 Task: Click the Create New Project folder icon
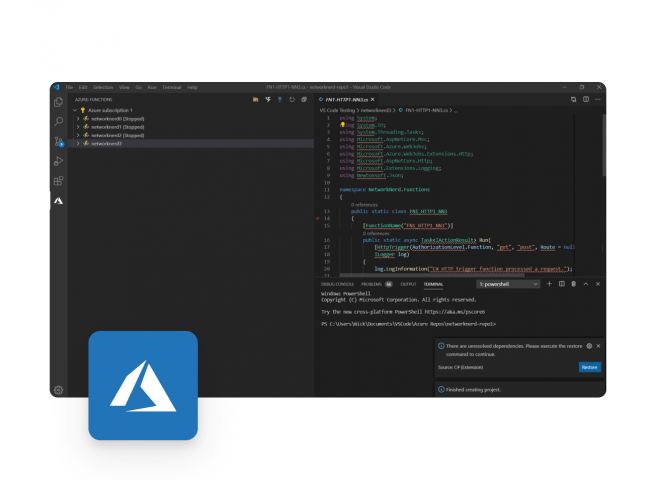click(256, 100)
